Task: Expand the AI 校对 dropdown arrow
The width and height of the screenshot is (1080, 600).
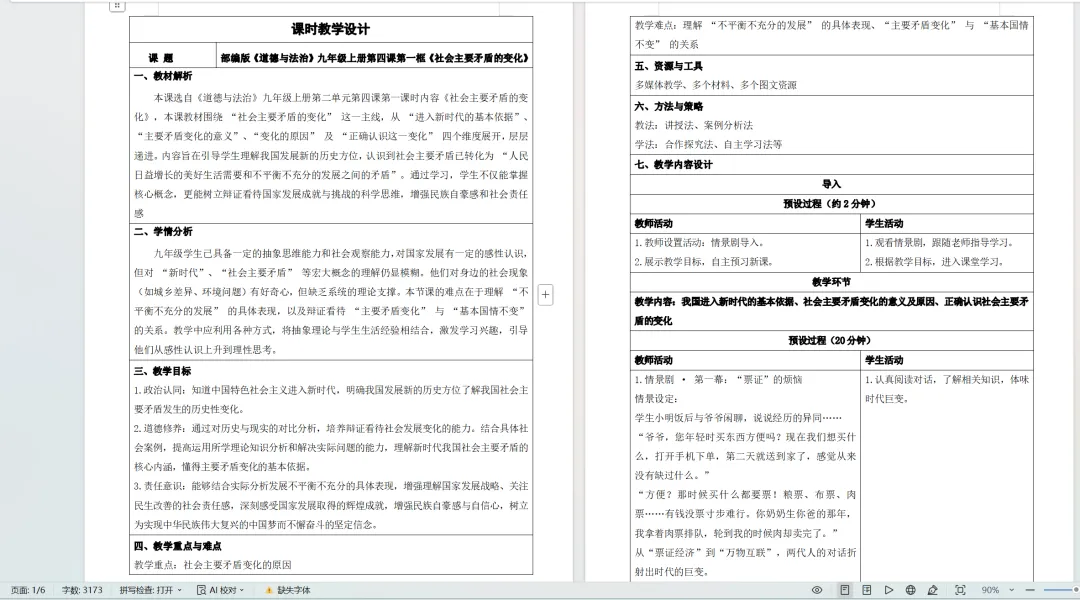Action: pyautogui.click(x=242, y=590)
